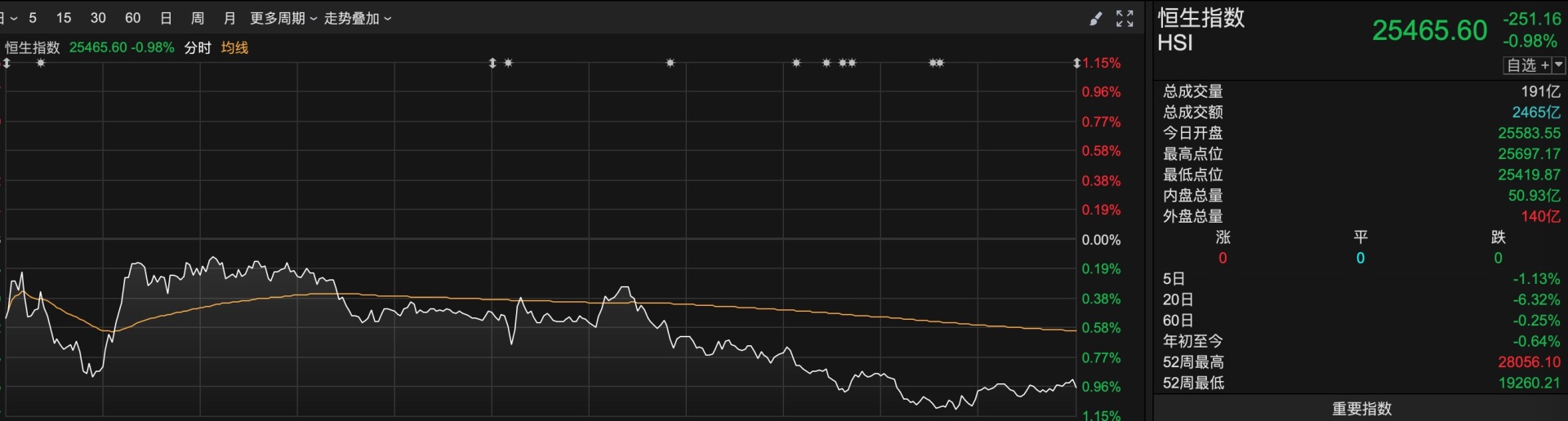Toggle the 均线 moving average line
Viewport: 1568px width, 421px height.
point(234,47)
